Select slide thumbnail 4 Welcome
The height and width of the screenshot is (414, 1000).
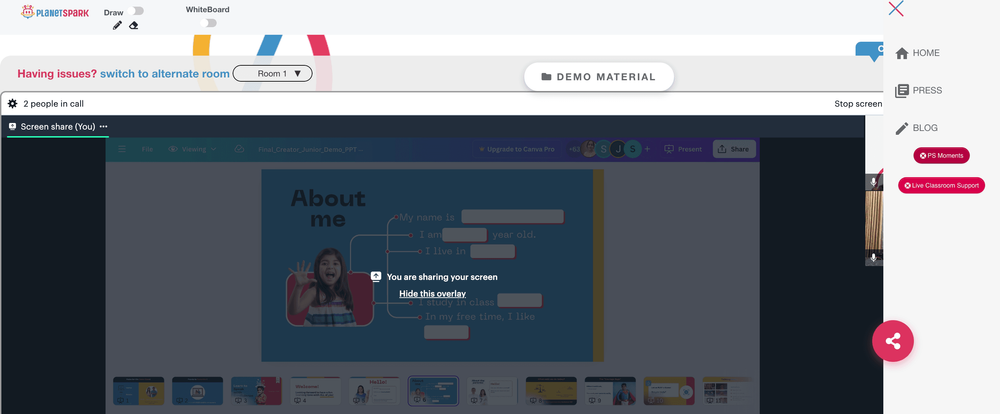315,391
